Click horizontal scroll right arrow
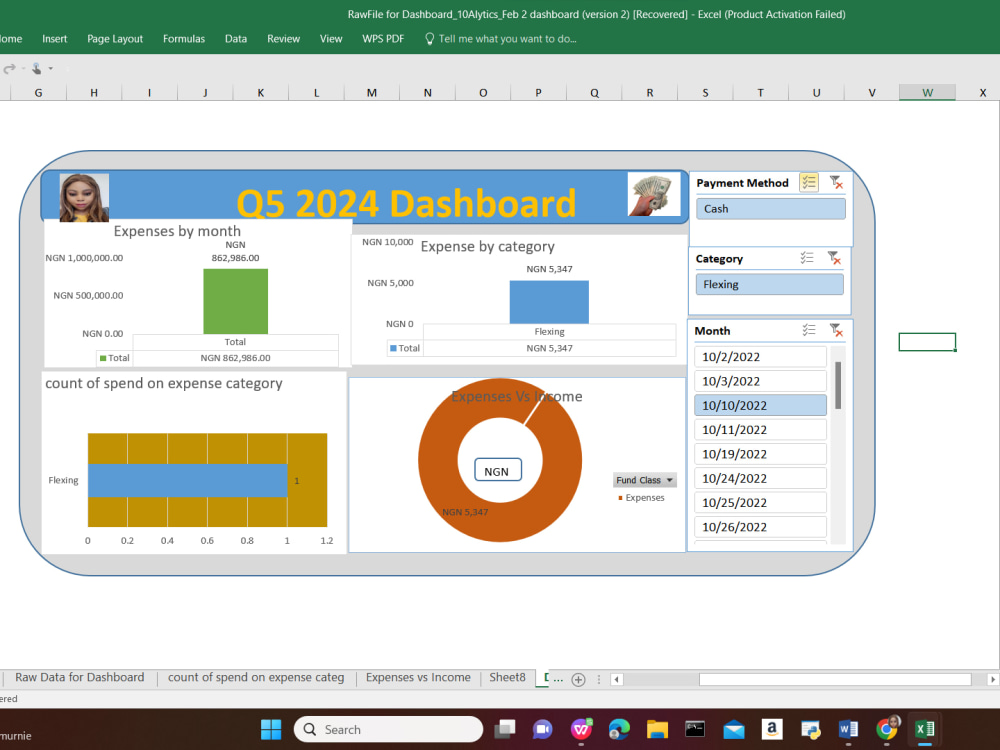The height and width of the screenshot is (750, 1000). click(992, 679)
